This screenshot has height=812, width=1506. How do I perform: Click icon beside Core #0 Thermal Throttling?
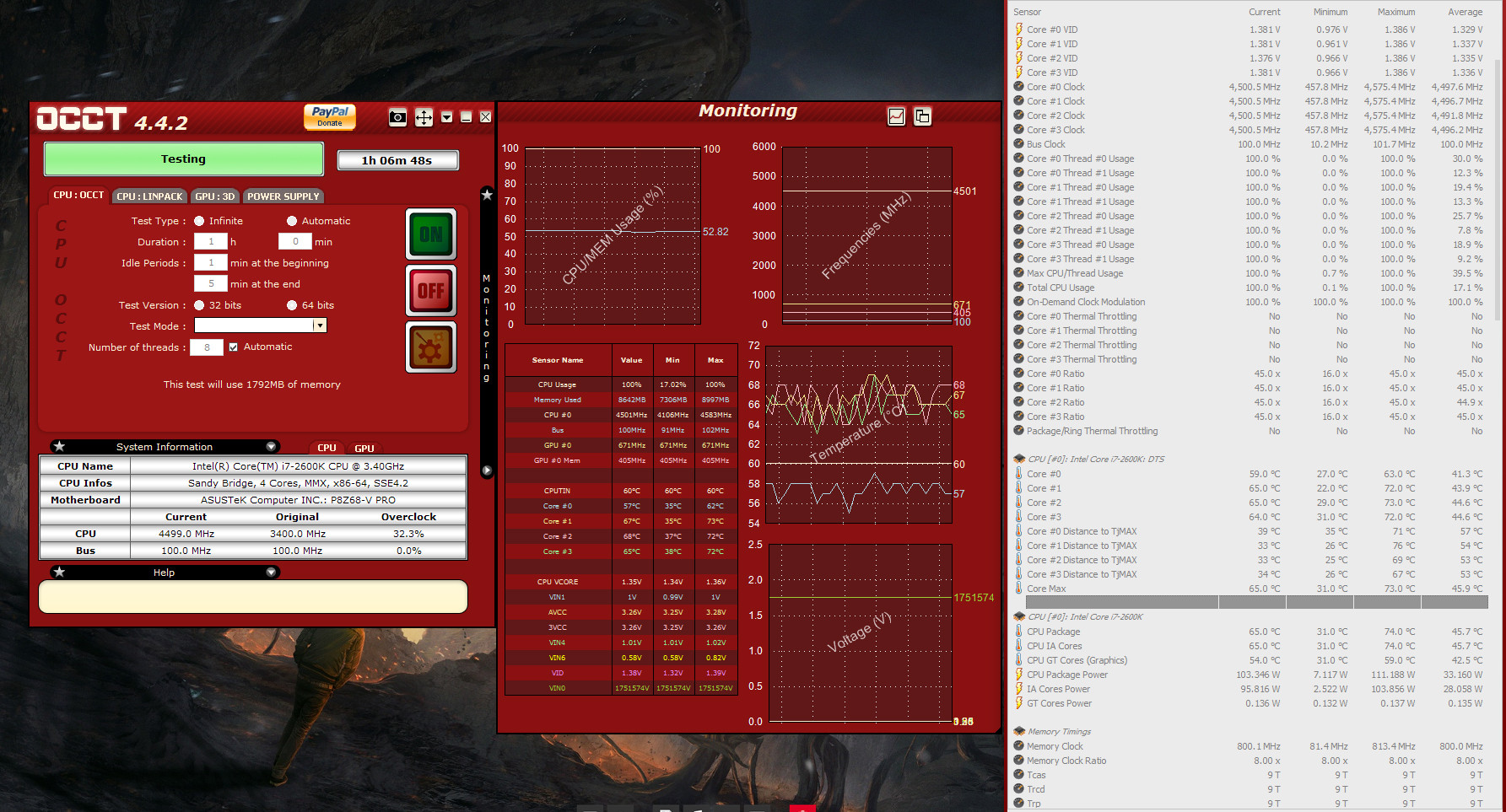pos(1019,316)
